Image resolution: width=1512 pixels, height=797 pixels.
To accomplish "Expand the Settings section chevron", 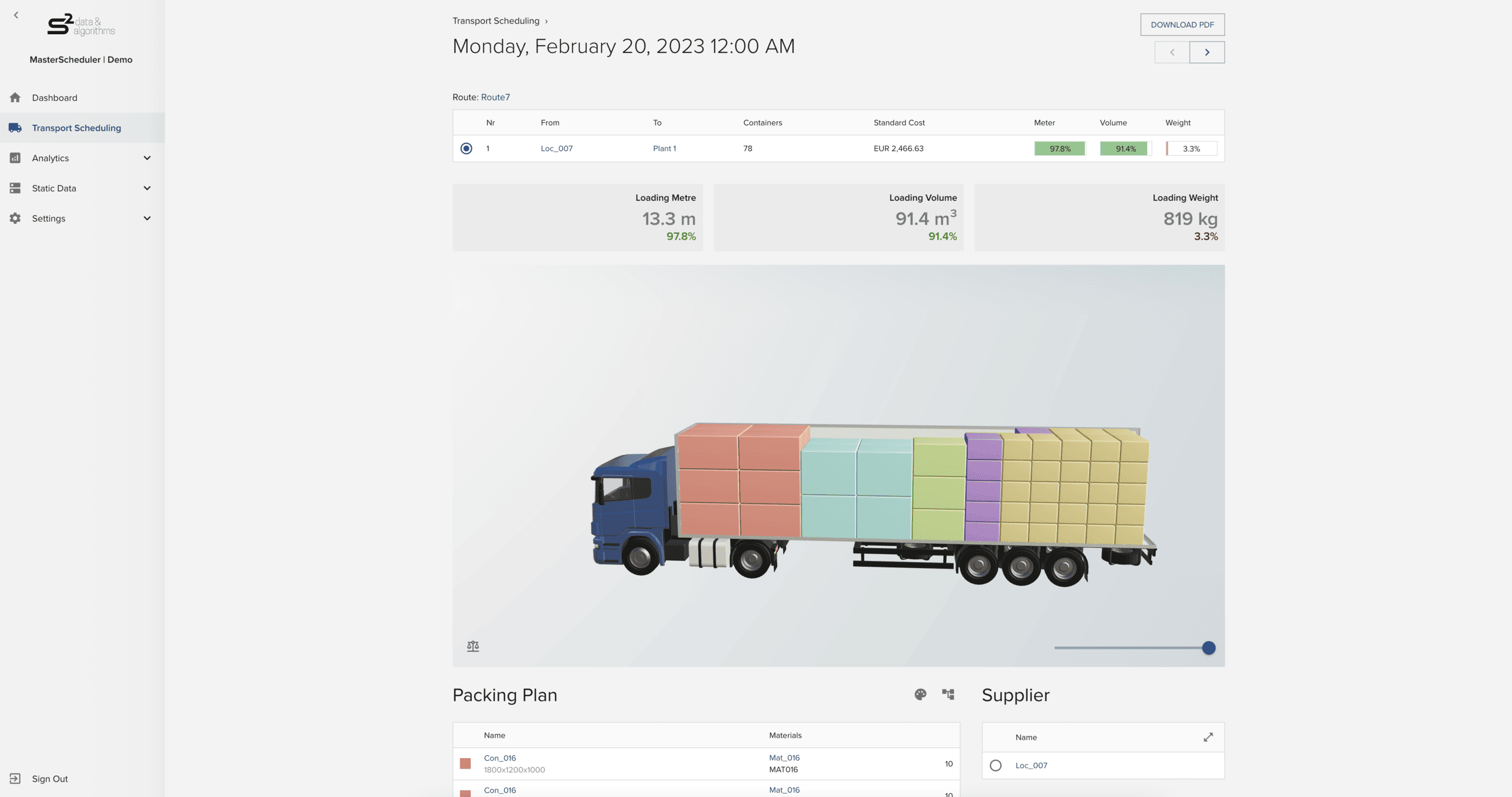I will tap(147, 218).
